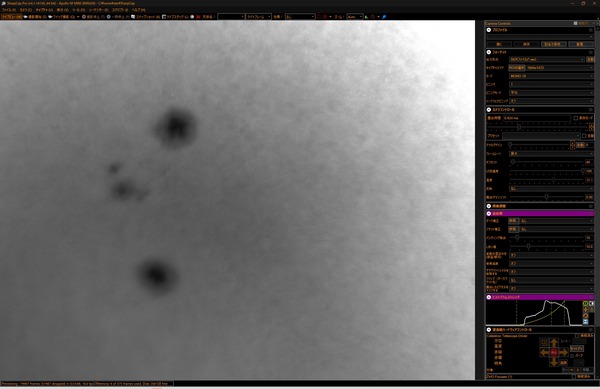Toggle the checkbox at the right of the Format header
Screen dimensions: 600x389
(x=591, y=52)
